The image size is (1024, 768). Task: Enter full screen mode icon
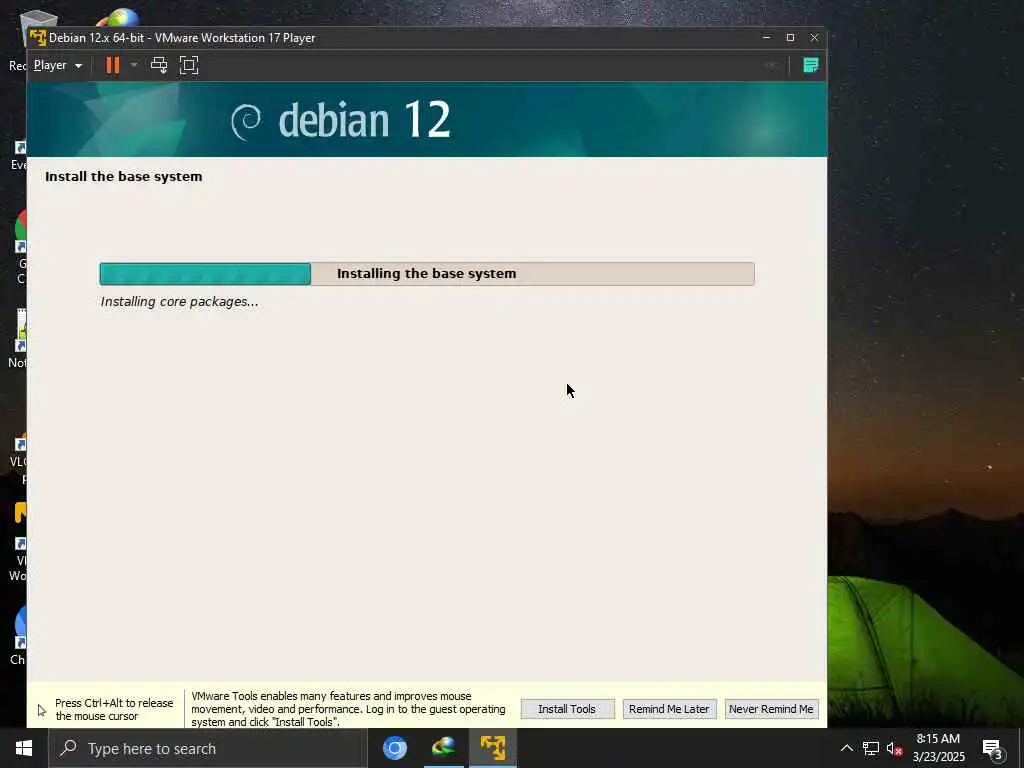click(189, 65)
